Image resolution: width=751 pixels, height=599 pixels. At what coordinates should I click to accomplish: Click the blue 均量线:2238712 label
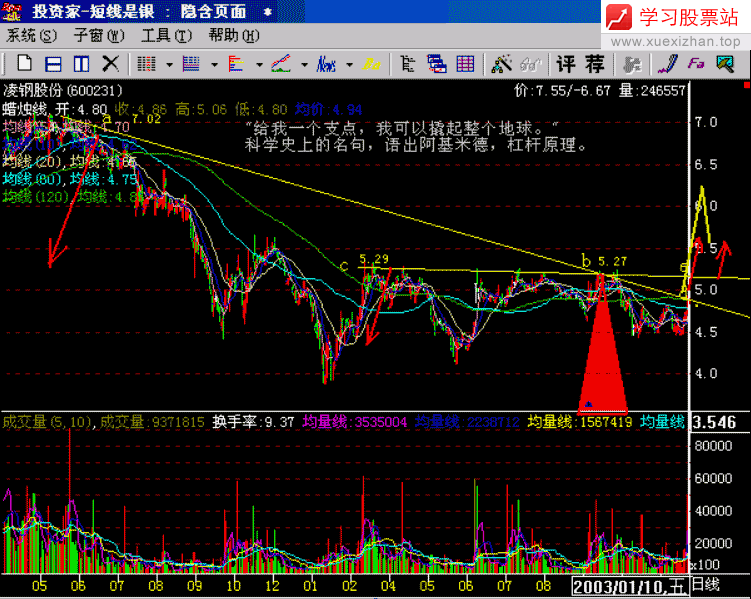pyautogui.click(x=467, y=422)
